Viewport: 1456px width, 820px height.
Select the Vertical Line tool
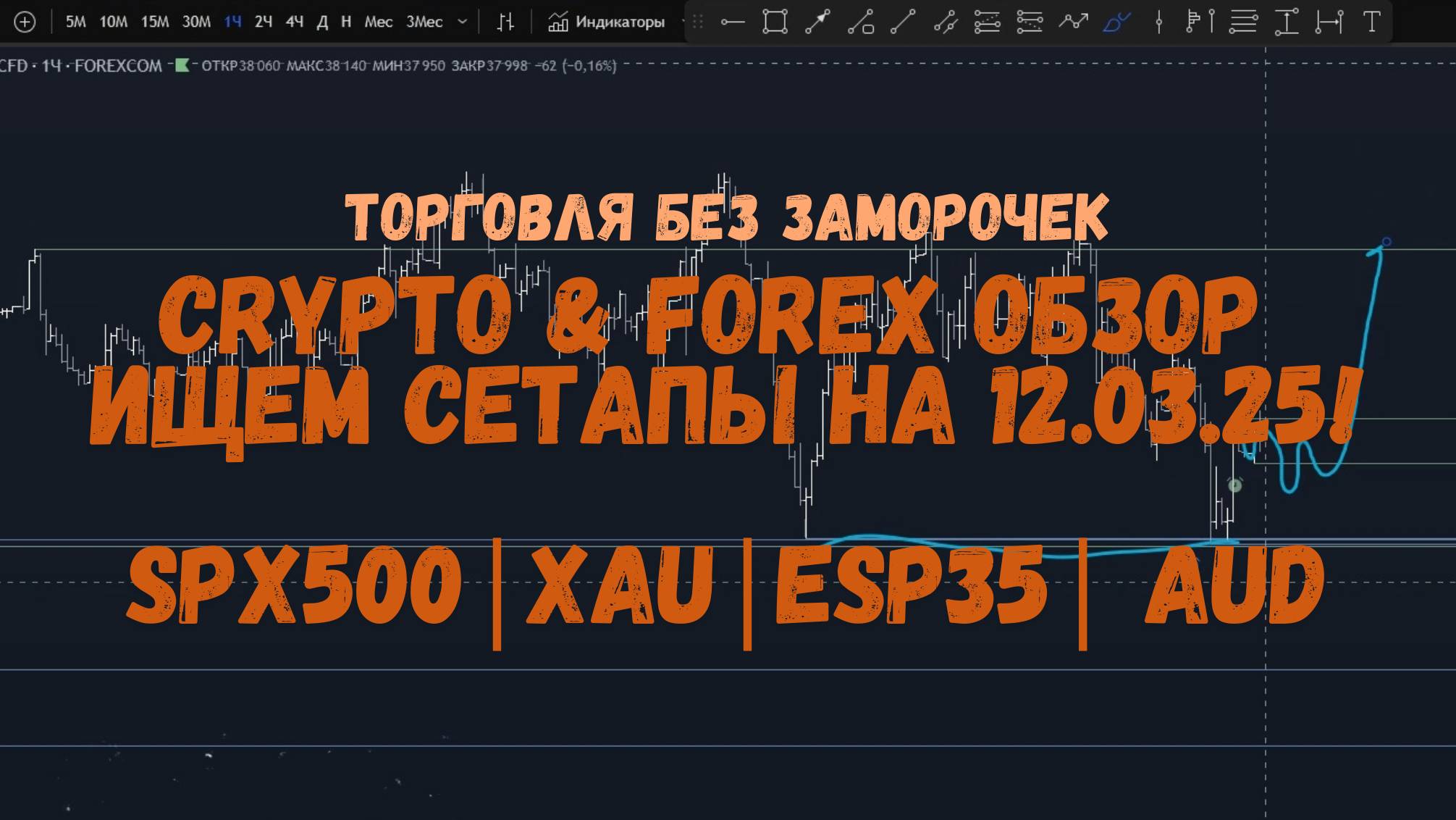coord(1212,22)
